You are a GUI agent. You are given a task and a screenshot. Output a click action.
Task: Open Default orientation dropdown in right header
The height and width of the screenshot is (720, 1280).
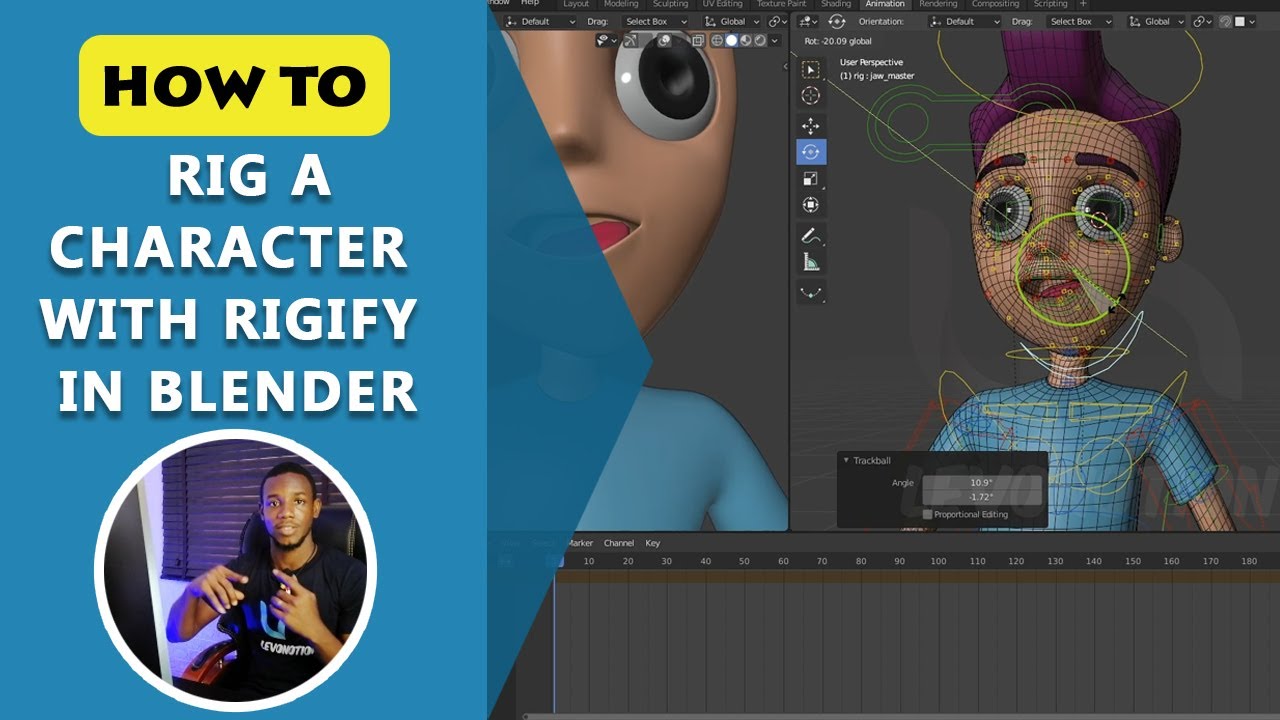coord(964,21)
